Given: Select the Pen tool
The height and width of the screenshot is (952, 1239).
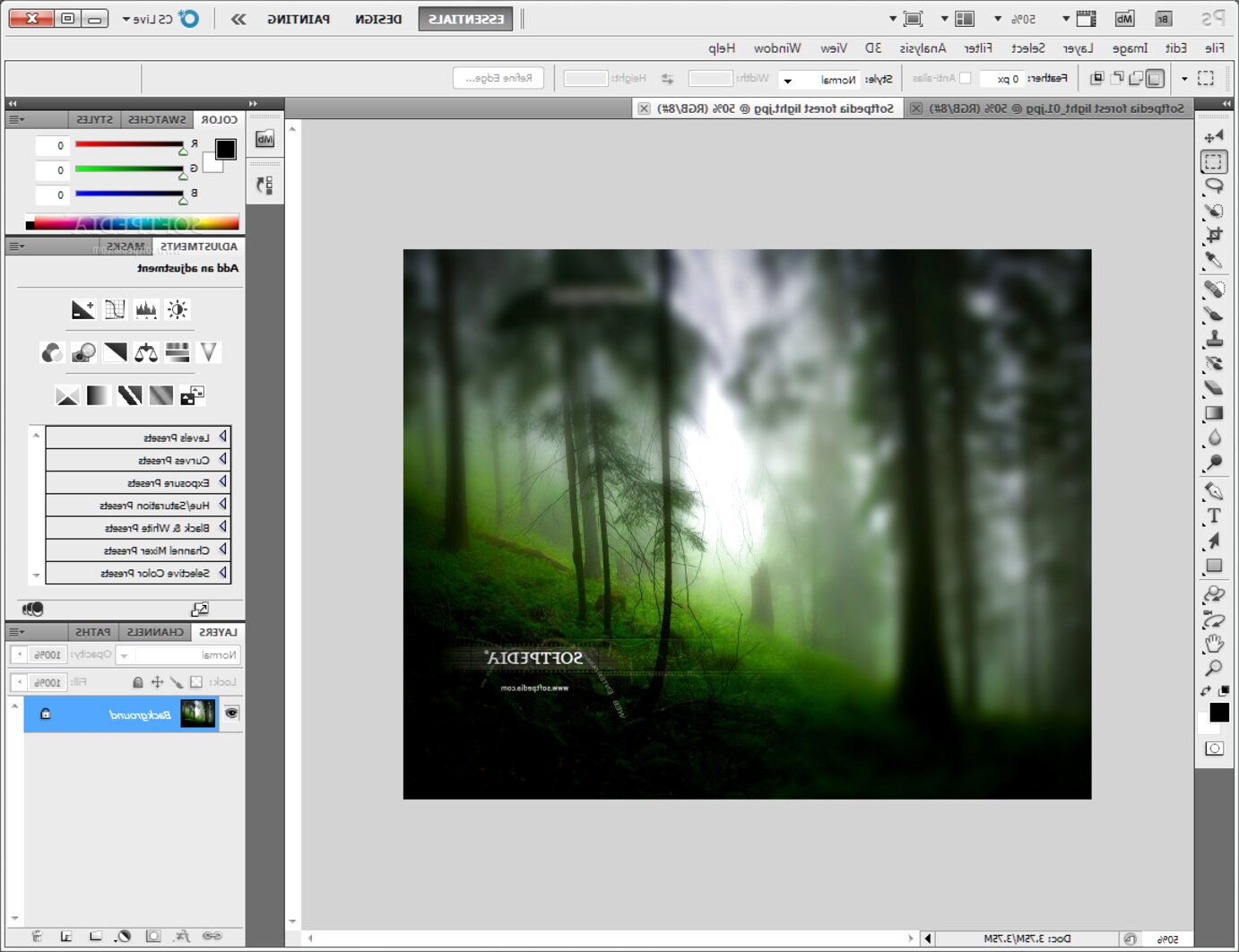Looking at the screenshot, I should [x=1214, y=491].
